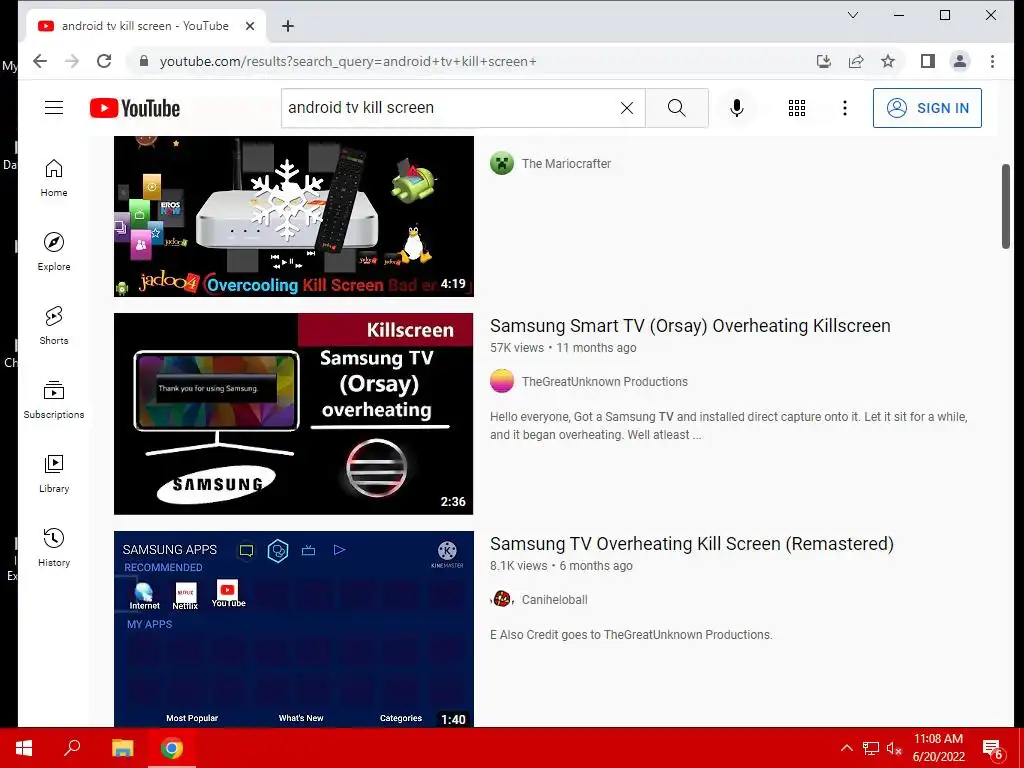Open Samsung TV Overheating Kill Screen (Remastered) title

tap(692, 544)
